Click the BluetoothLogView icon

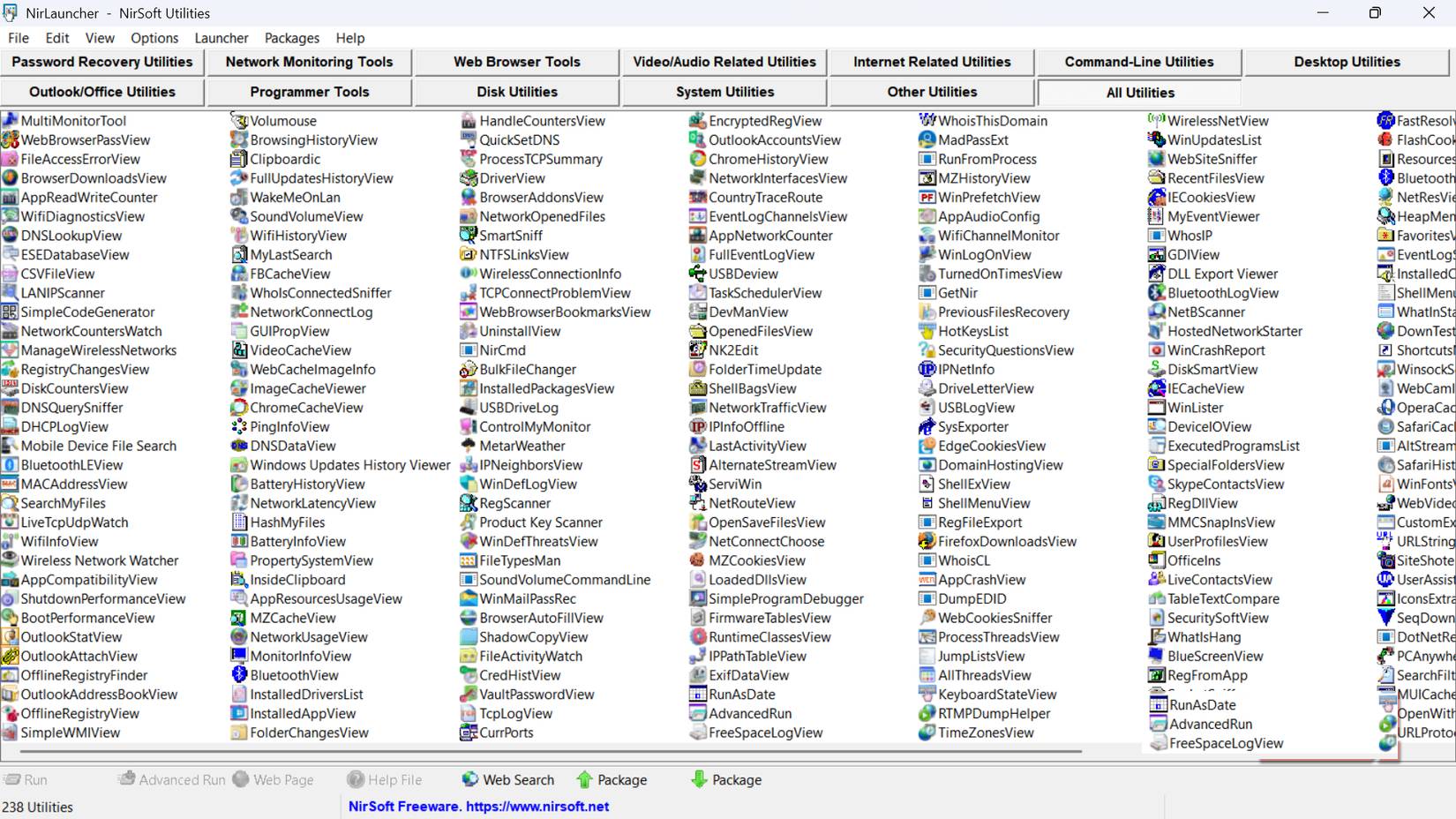click(1156, 293)
